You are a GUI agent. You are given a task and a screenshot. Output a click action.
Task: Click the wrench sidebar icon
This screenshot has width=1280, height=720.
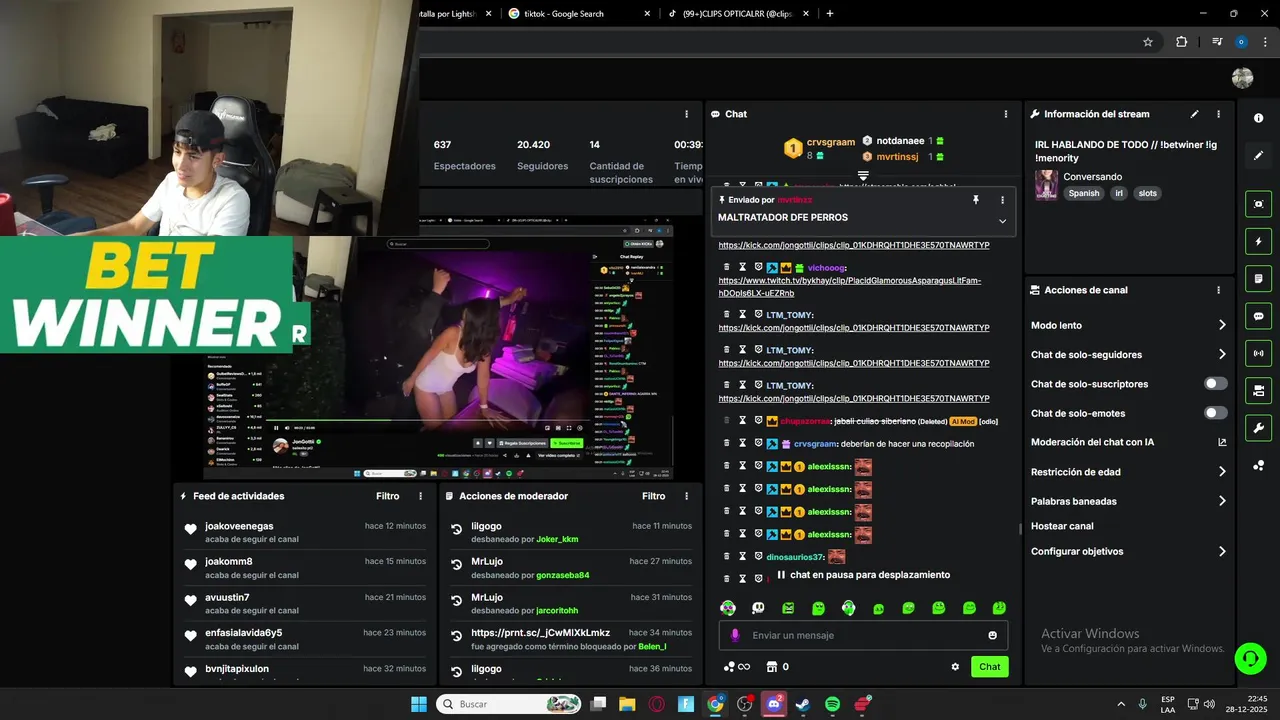[1258, 428]
